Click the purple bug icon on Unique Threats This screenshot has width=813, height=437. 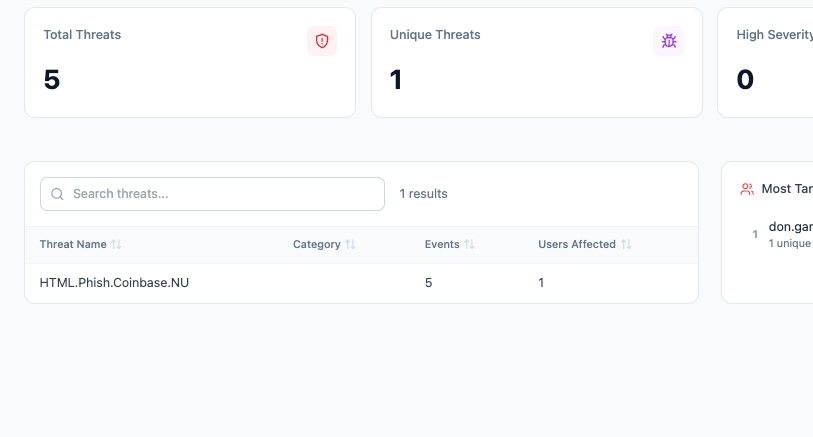[668, 41]
